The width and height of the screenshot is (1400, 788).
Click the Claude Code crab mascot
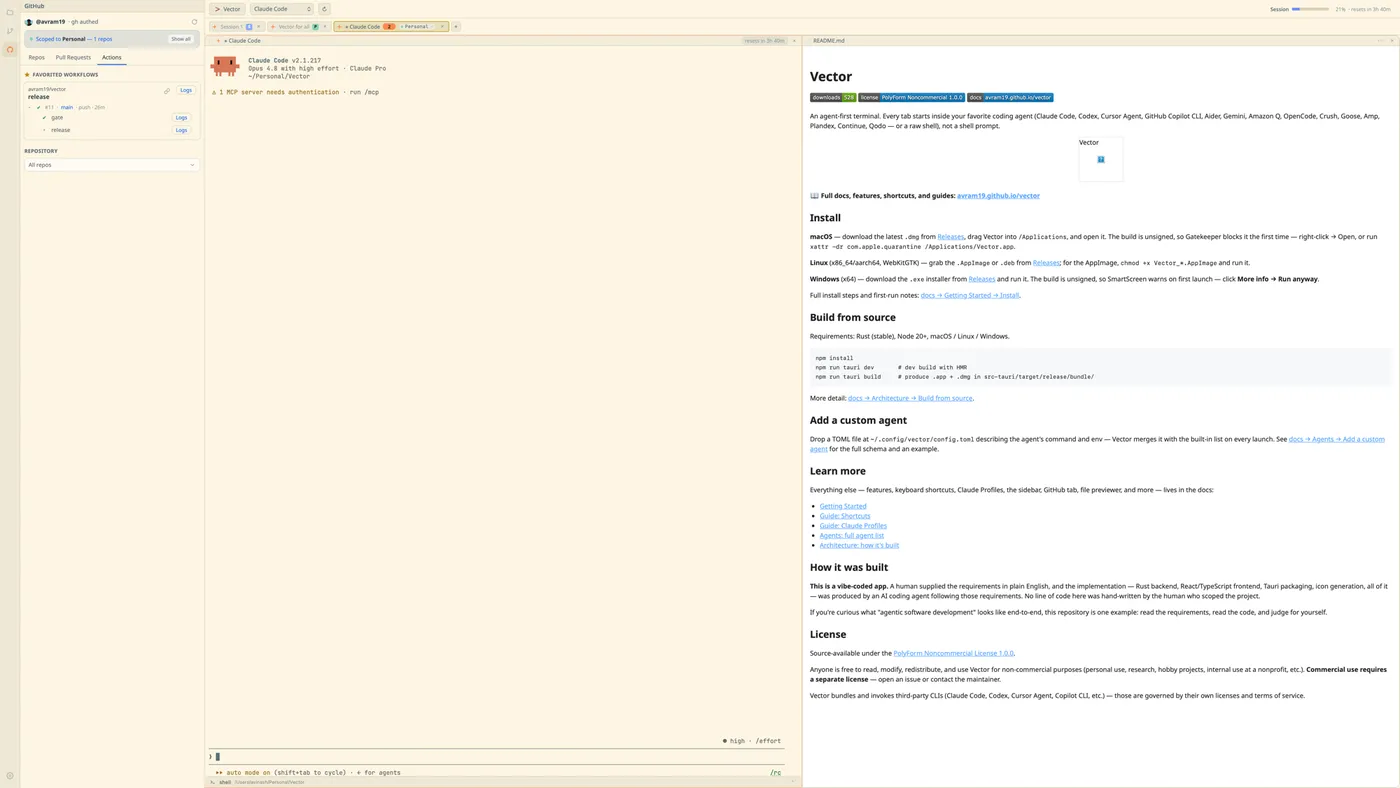point(225,66)
